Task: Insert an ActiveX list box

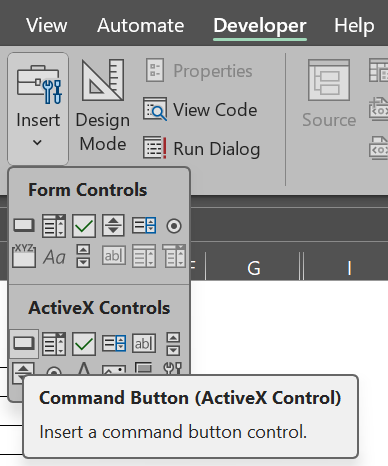Action: click(x=114, y=343)
